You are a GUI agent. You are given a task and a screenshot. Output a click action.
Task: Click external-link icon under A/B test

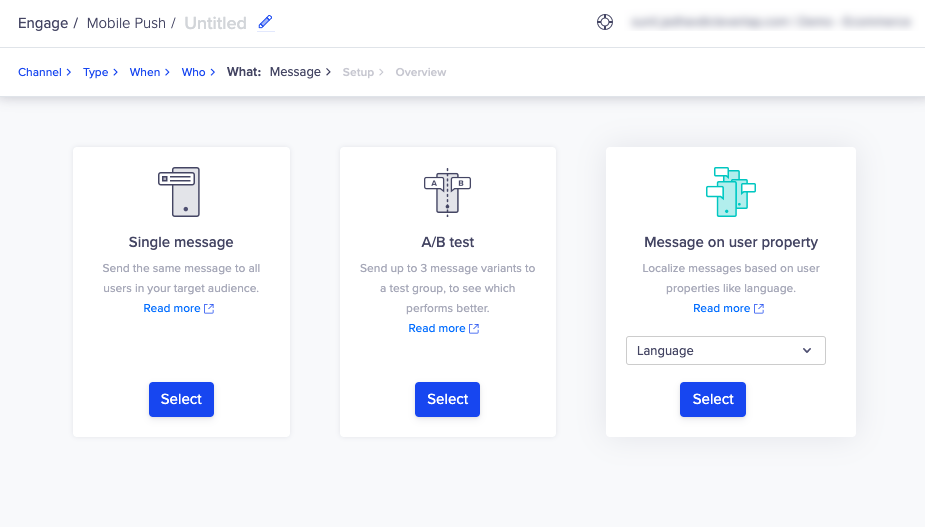coord(474,329)
